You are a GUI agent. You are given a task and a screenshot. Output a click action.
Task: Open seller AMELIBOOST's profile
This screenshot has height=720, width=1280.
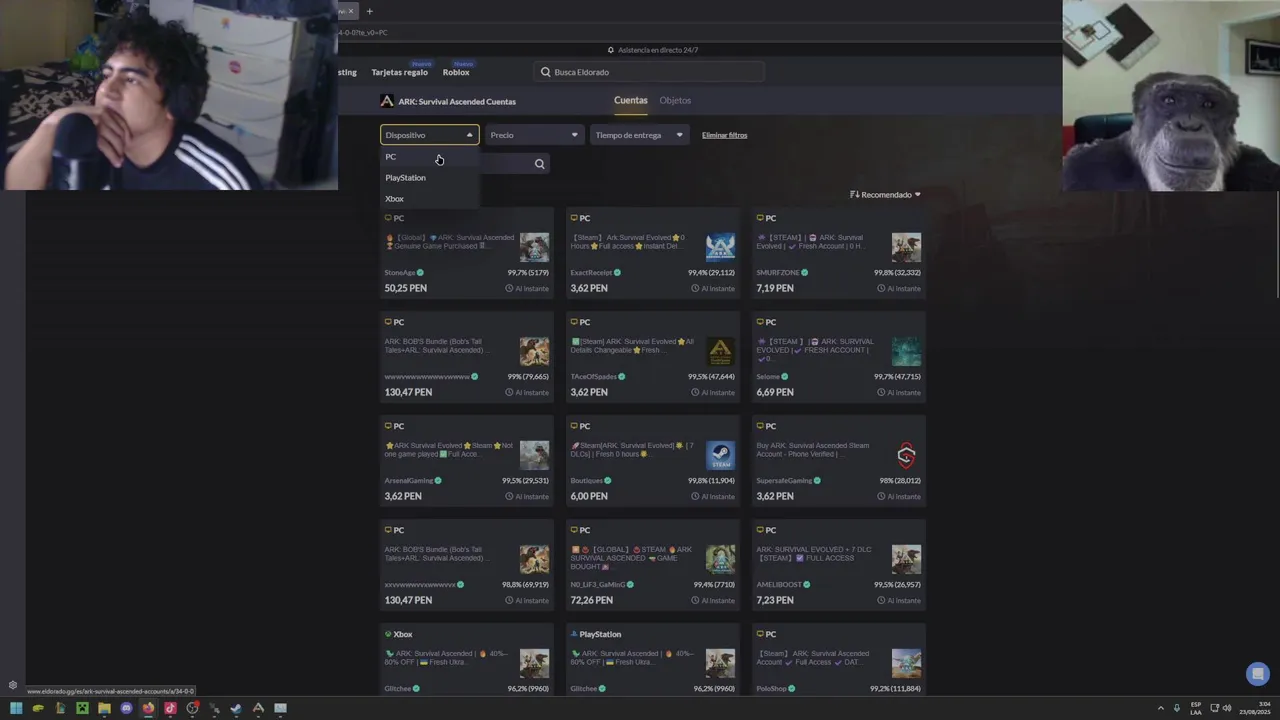(779, 585)
